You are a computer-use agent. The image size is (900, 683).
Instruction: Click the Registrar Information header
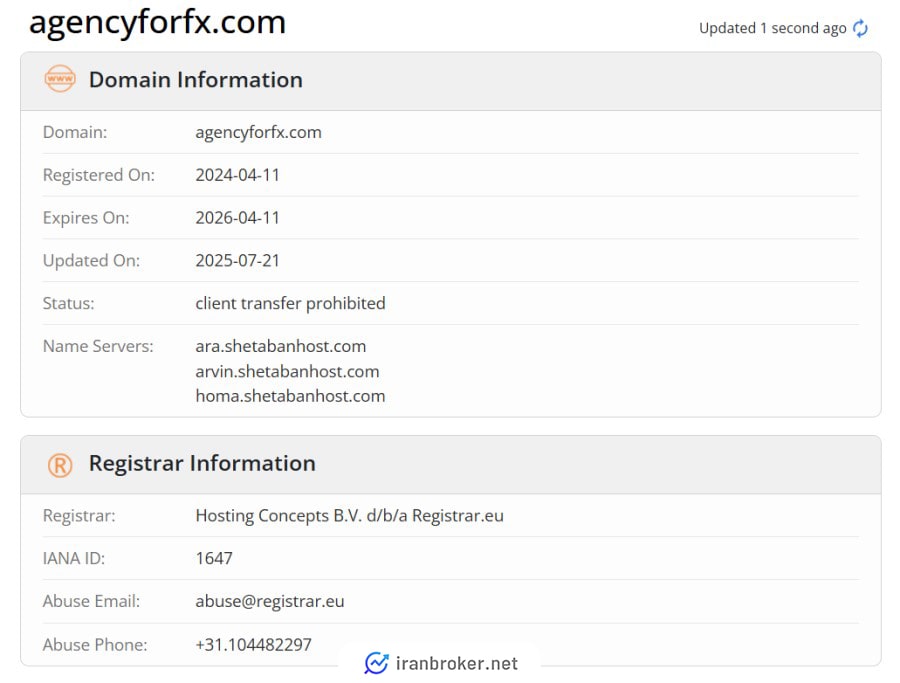[202, 463]
